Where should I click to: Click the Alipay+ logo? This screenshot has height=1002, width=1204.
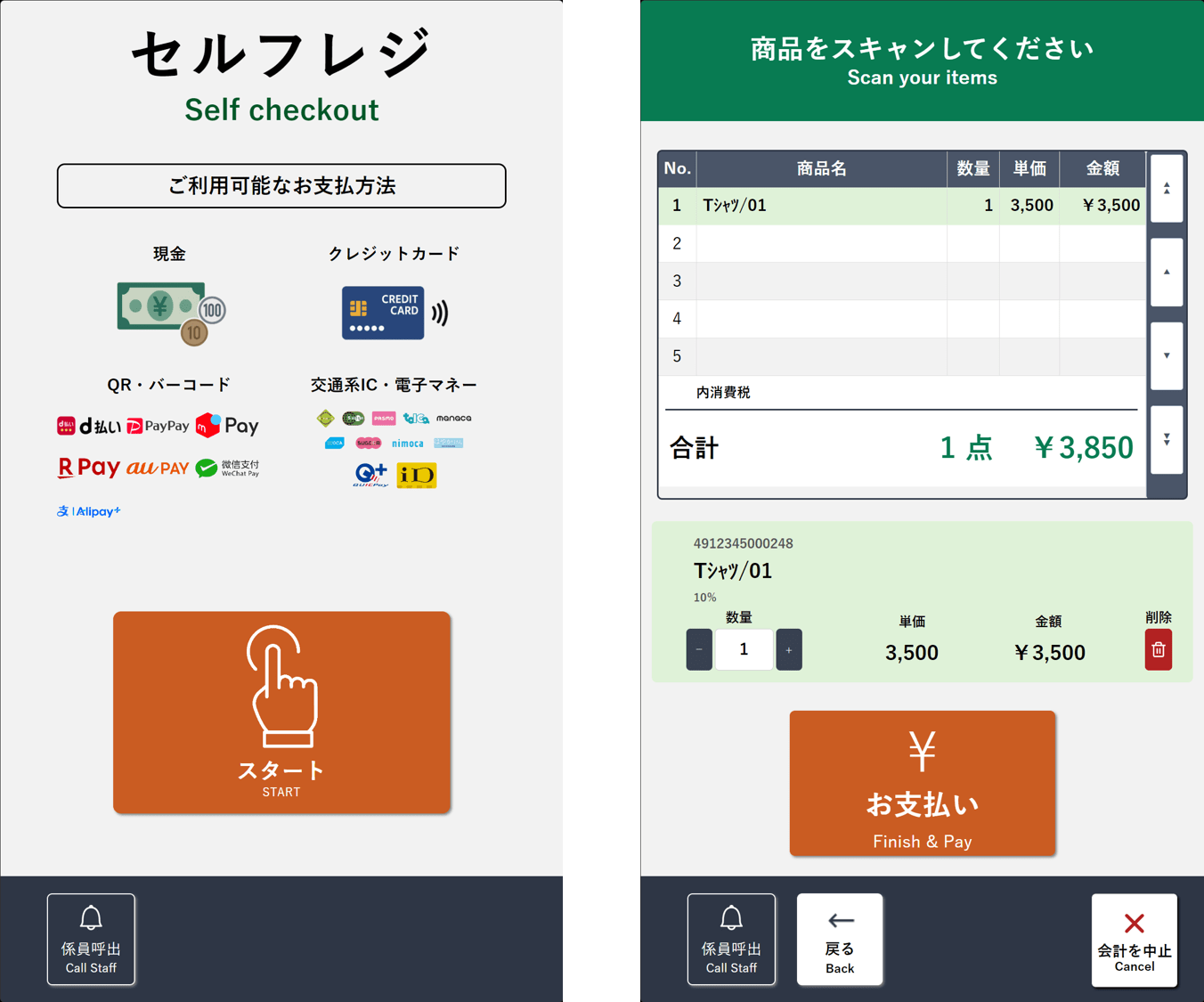click(89, 511)
